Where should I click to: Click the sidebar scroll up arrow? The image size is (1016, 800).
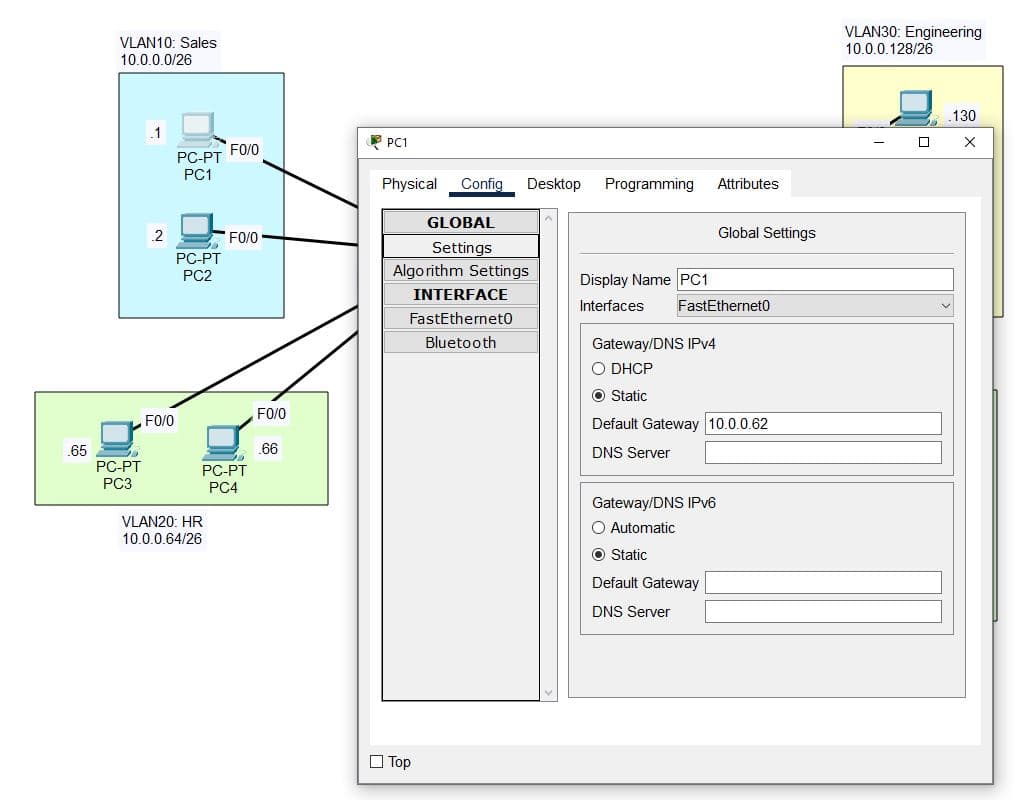pos(548,219)
